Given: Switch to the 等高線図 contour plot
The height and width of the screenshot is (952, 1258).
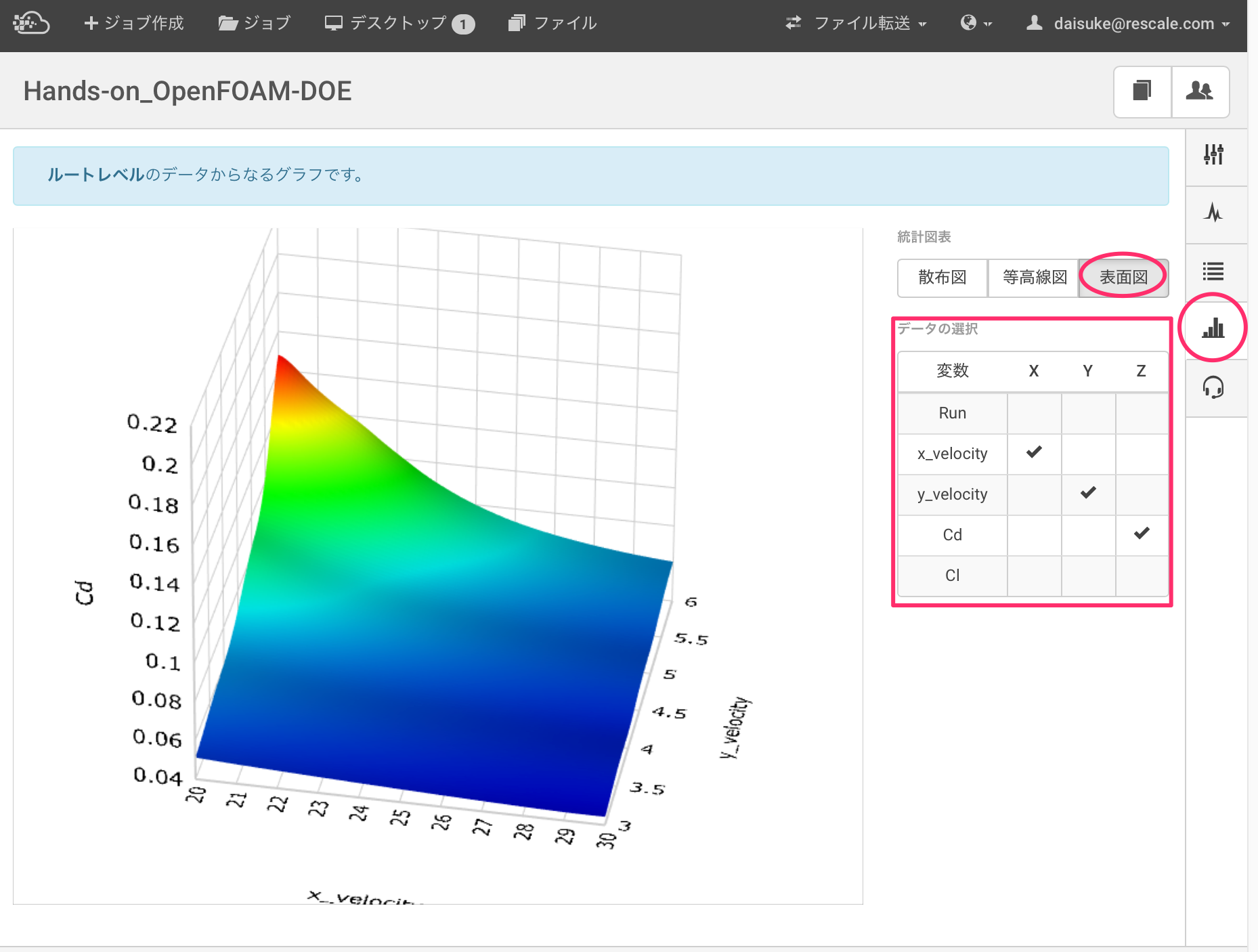Looking at the screenshot, I should [1034, 278].
